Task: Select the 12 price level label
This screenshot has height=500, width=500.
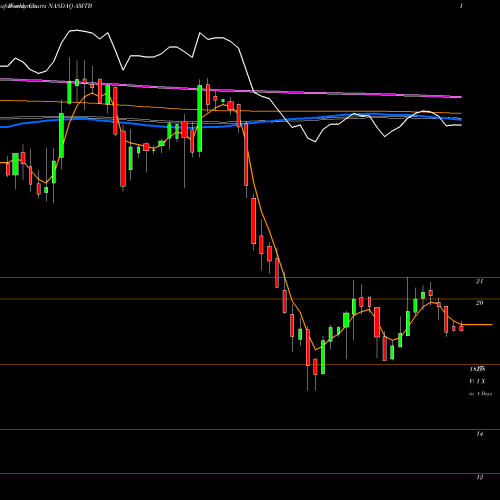Action: pyautogui.click(x=479, y=477)
